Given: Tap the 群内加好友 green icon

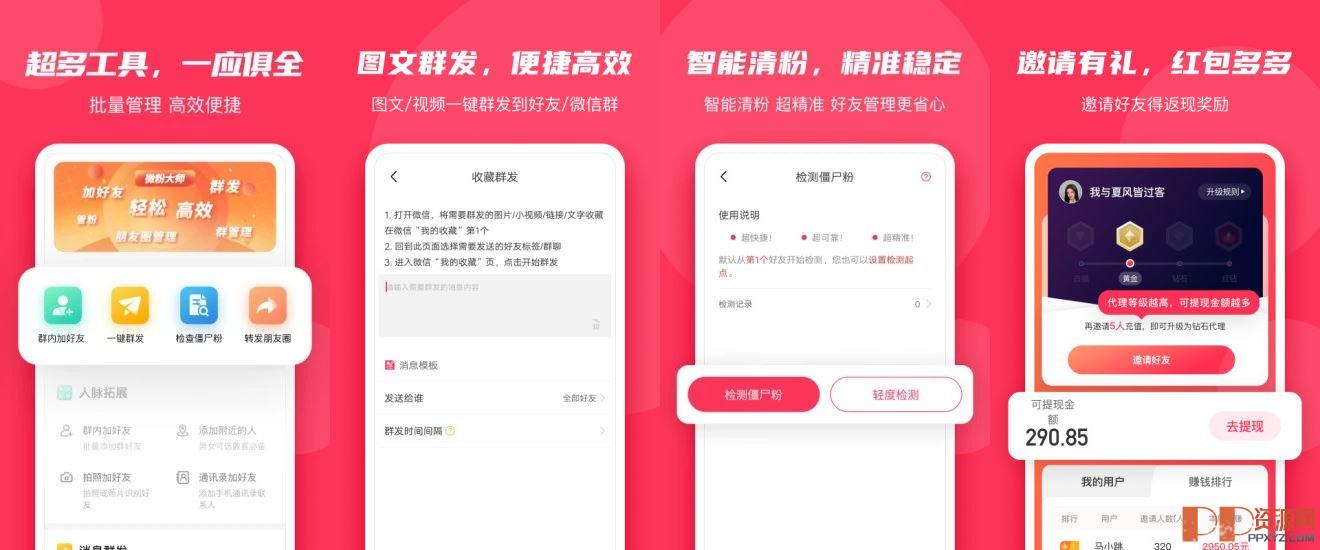Looking at the screenshot, I should click(x=62, y=305).
